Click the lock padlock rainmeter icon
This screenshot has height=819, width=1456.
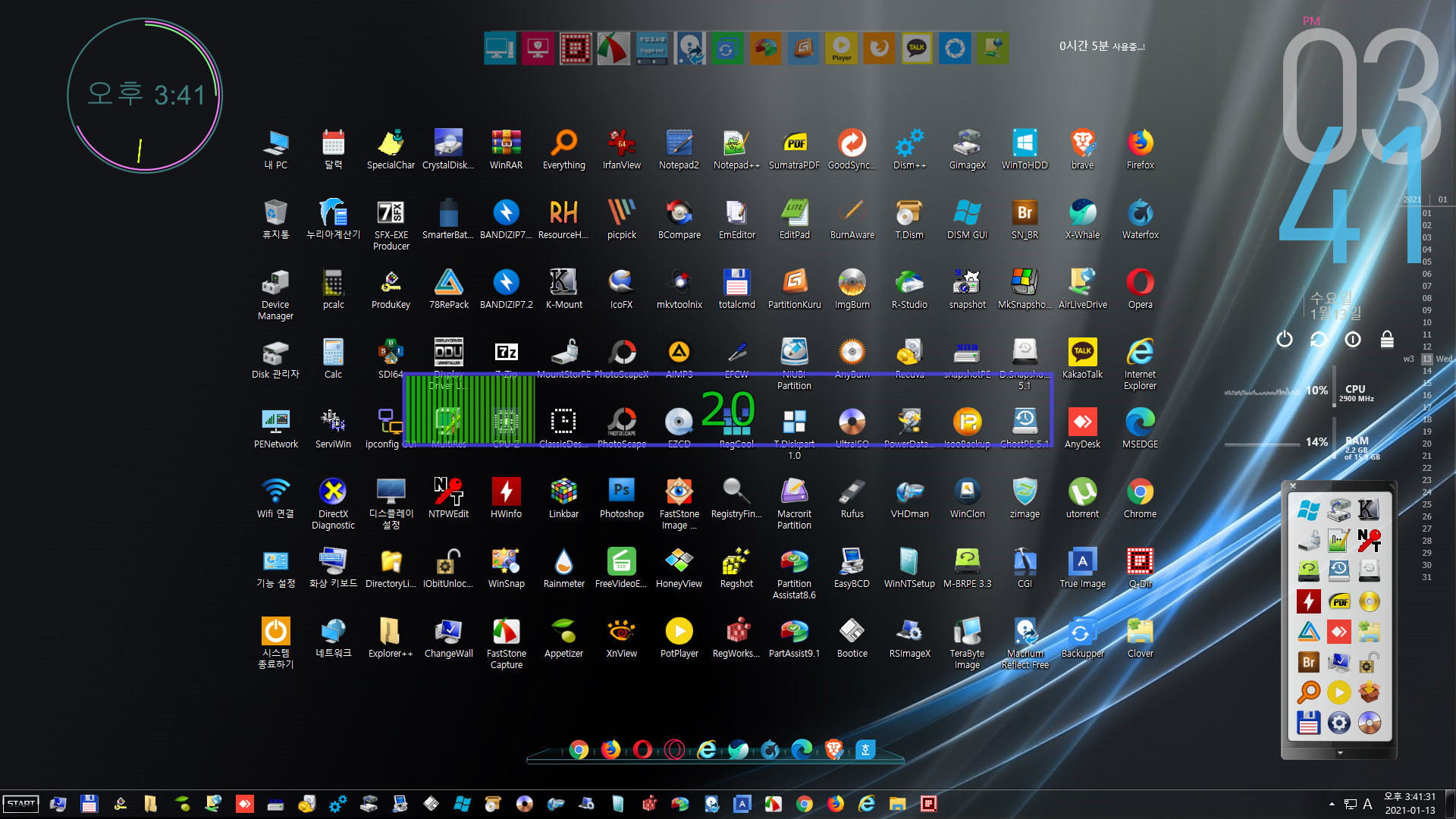[1387, 339]
